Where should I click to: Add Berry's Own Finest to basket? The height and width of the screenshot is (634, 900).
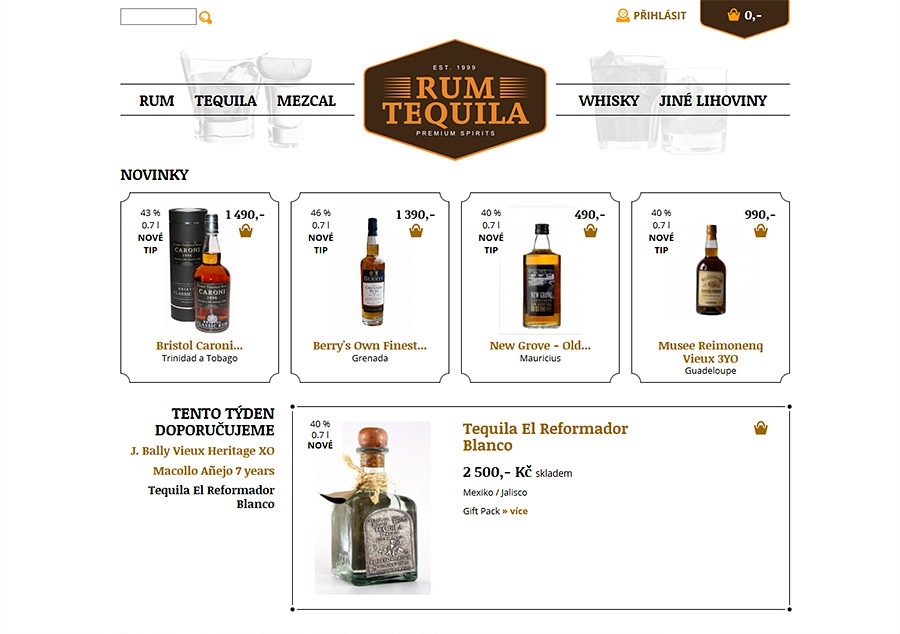point(416,231)
